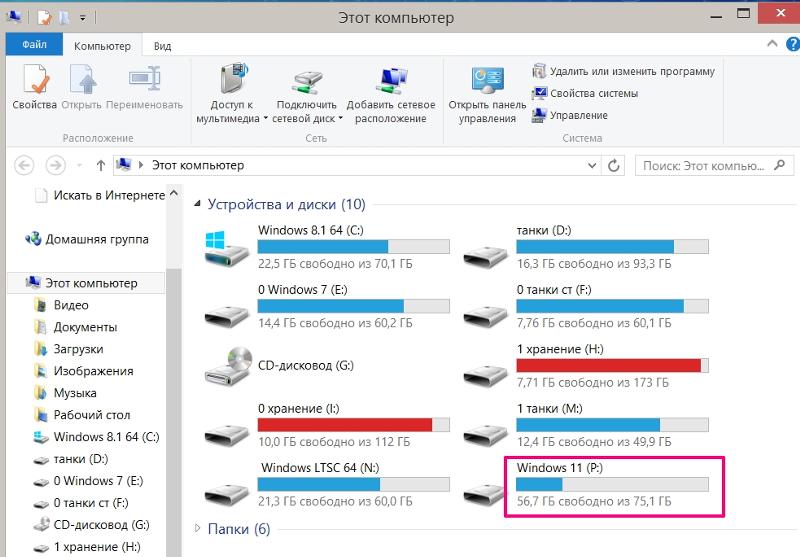This screenshot has width=800, height=557.
Task: Collapse the Устройства и диски group
Action: tap(197, 204)
